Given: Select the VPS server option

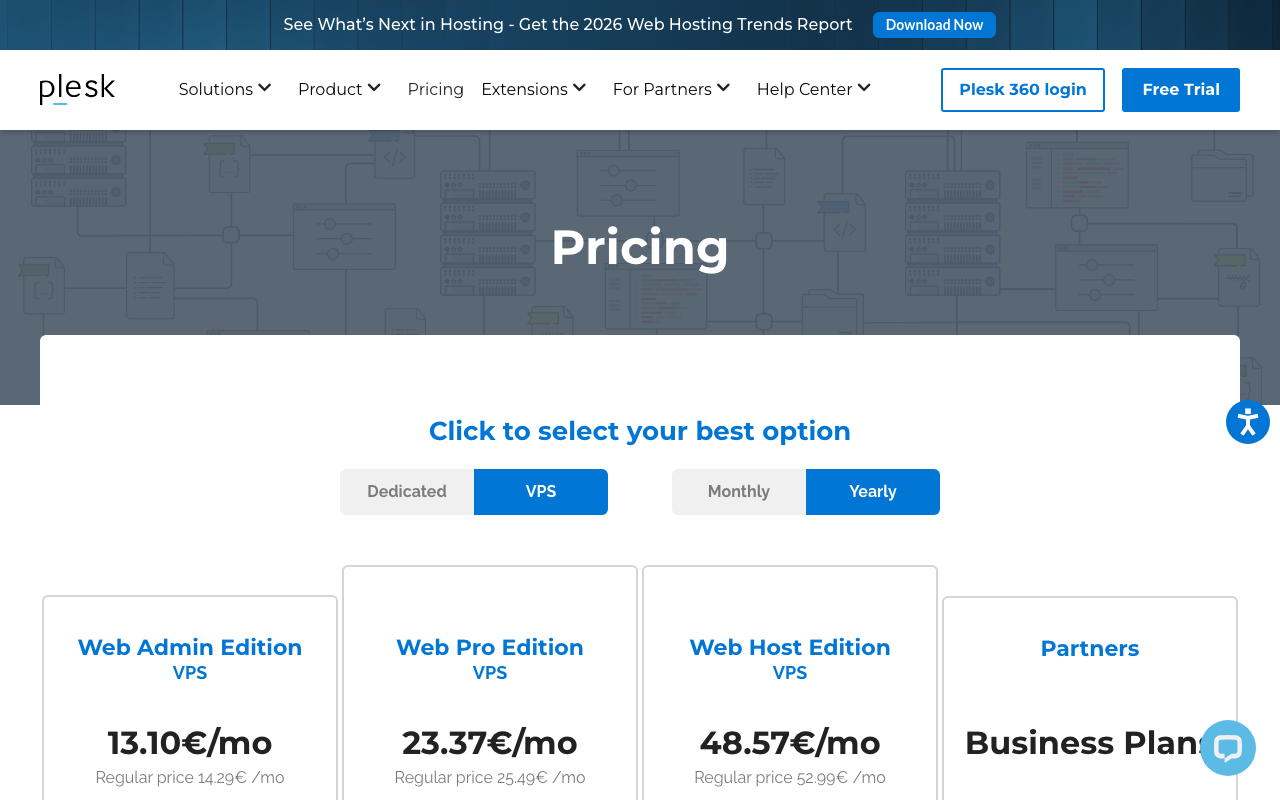Looking at the screenshot, I should tap(541, 492).
